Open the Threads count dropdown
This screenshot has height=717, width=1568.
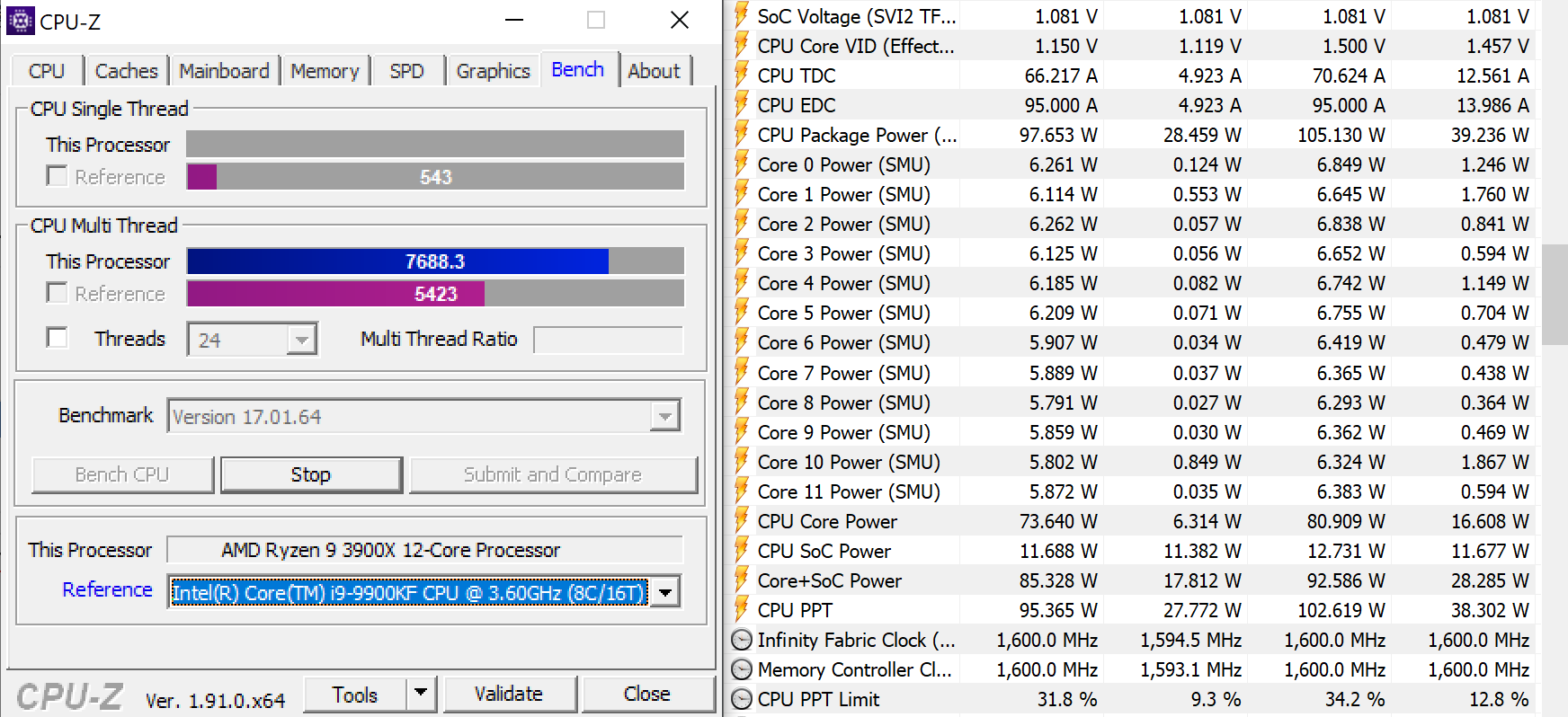point(302,340)
